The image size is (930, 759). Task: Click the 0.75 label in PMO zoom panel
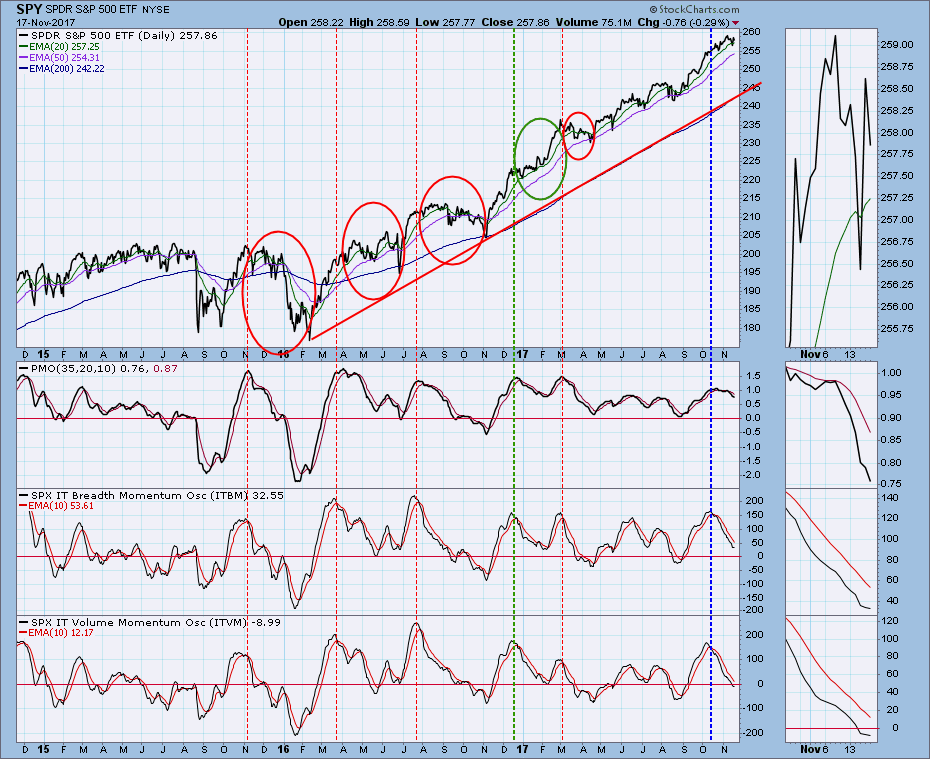891,484
